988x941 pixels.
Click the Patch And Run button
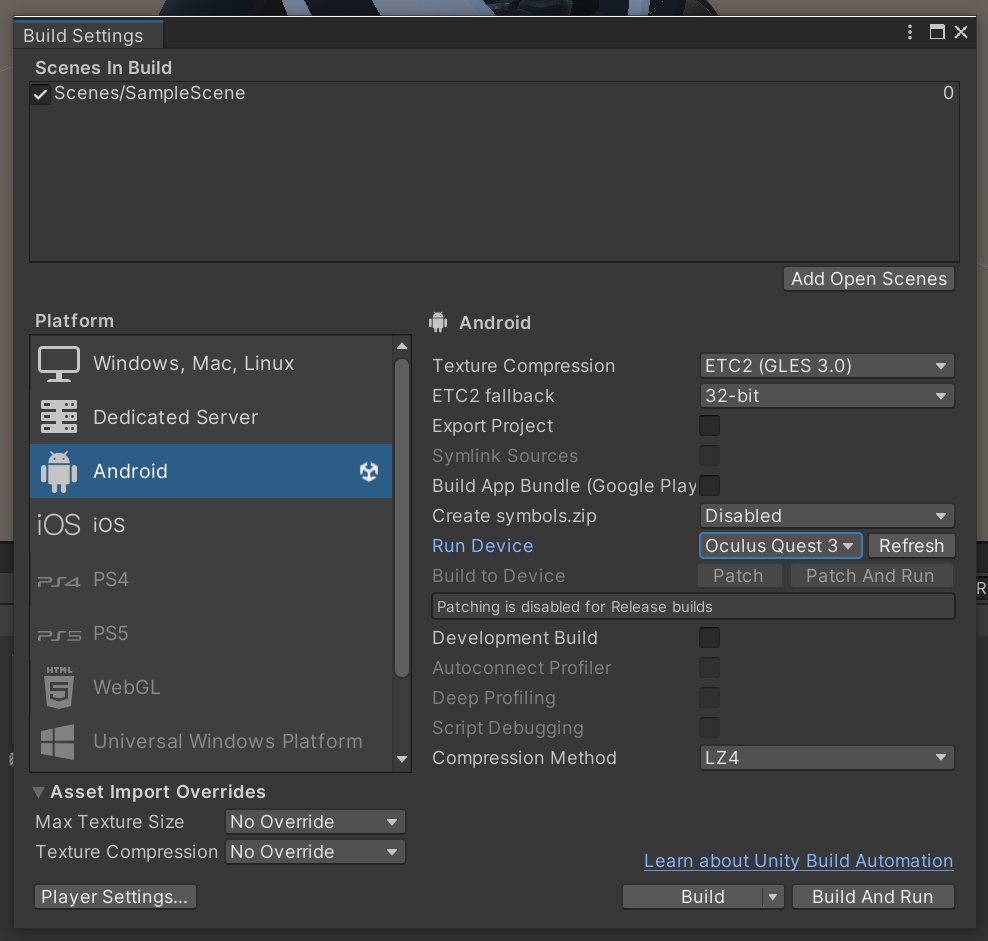coord(870,576)
